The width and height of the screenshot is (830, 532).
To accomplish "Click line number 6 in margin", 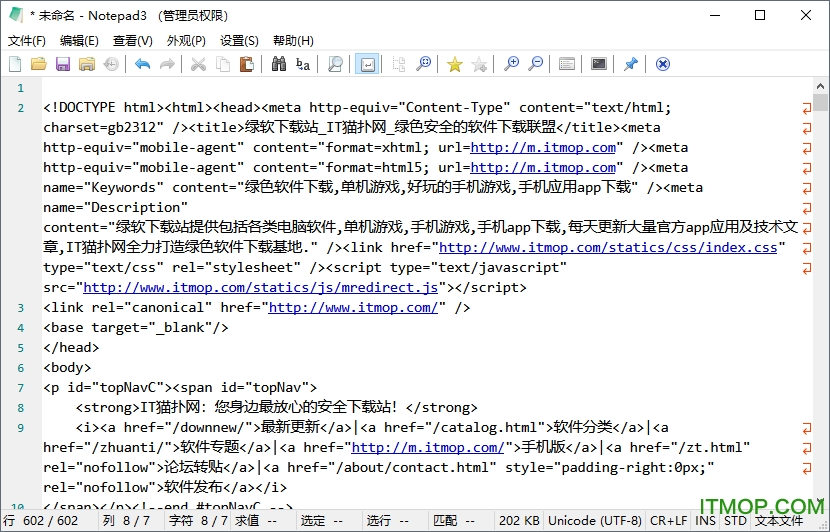I will click(x=21, y=368).
